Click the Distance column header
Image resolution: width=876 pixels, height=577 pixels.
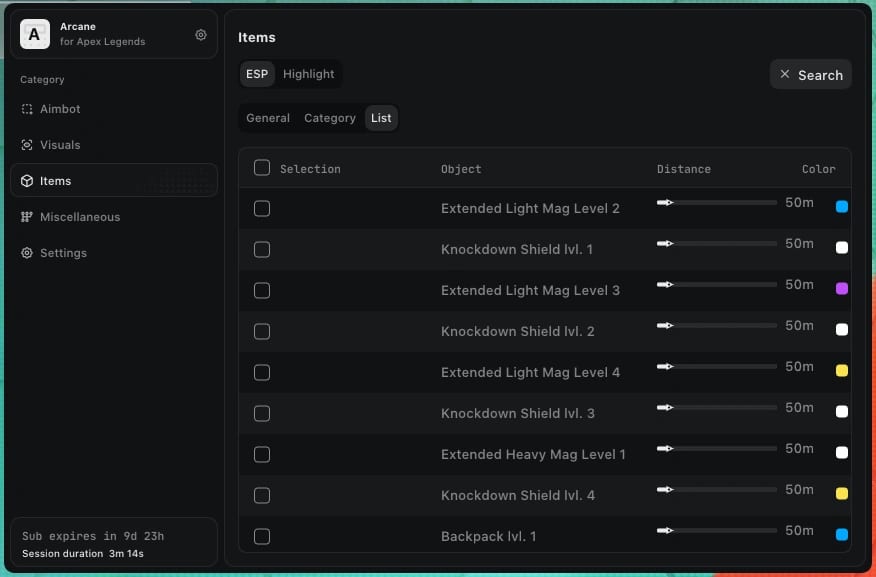[x=684, y=169]
